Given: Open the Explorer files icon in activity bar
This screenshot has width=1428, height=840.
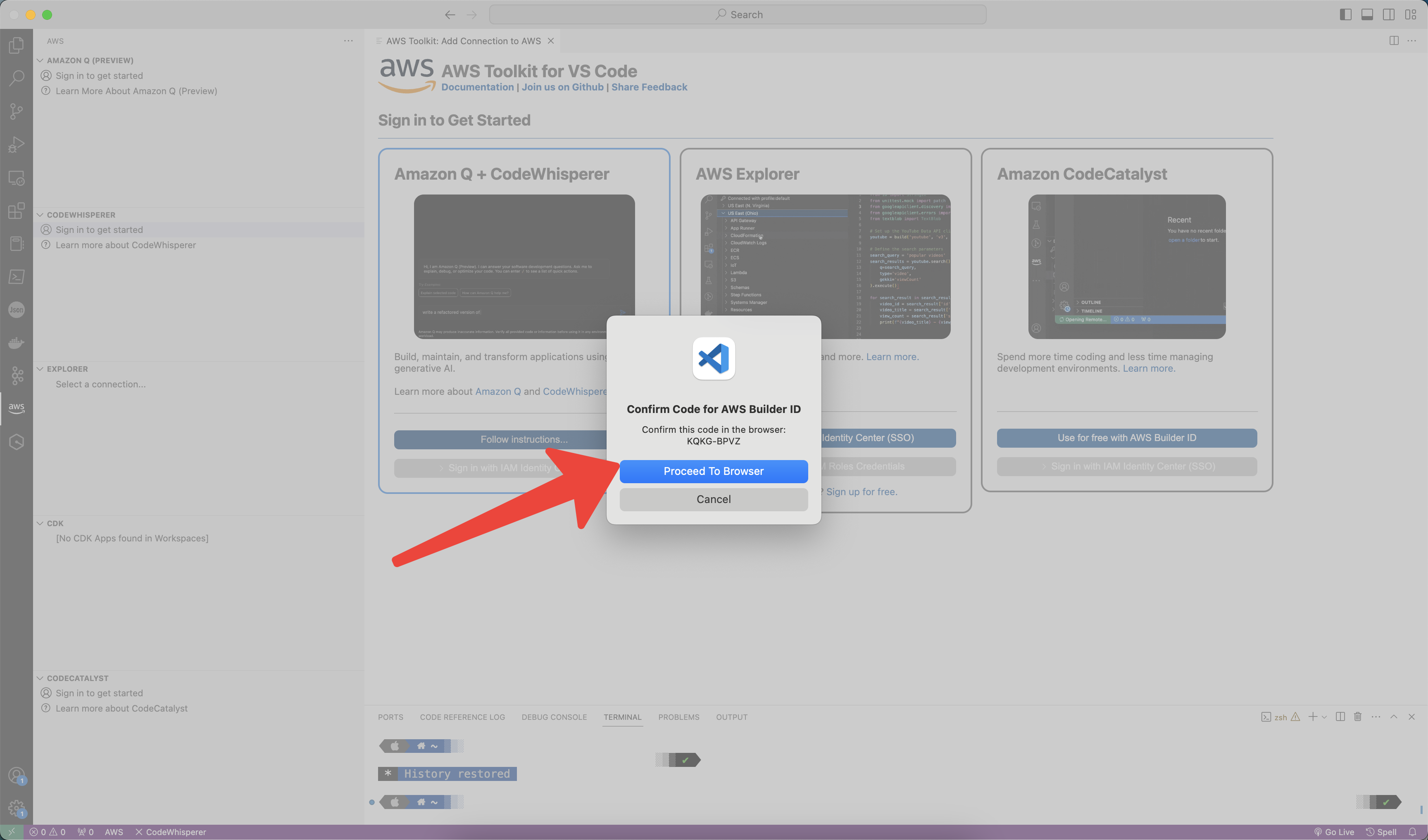Looking at the screenshot, I should (x=17, y=45).
